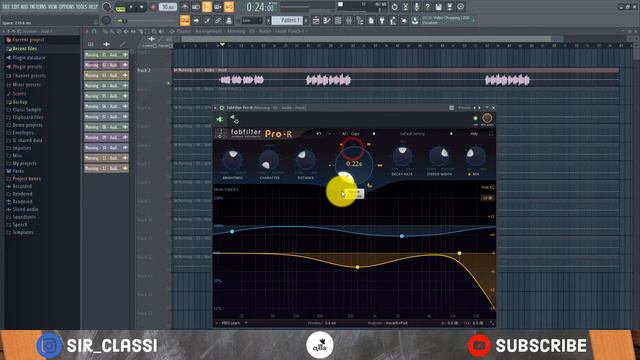Select the yellow Morning - 03 clip in picker

106,76
